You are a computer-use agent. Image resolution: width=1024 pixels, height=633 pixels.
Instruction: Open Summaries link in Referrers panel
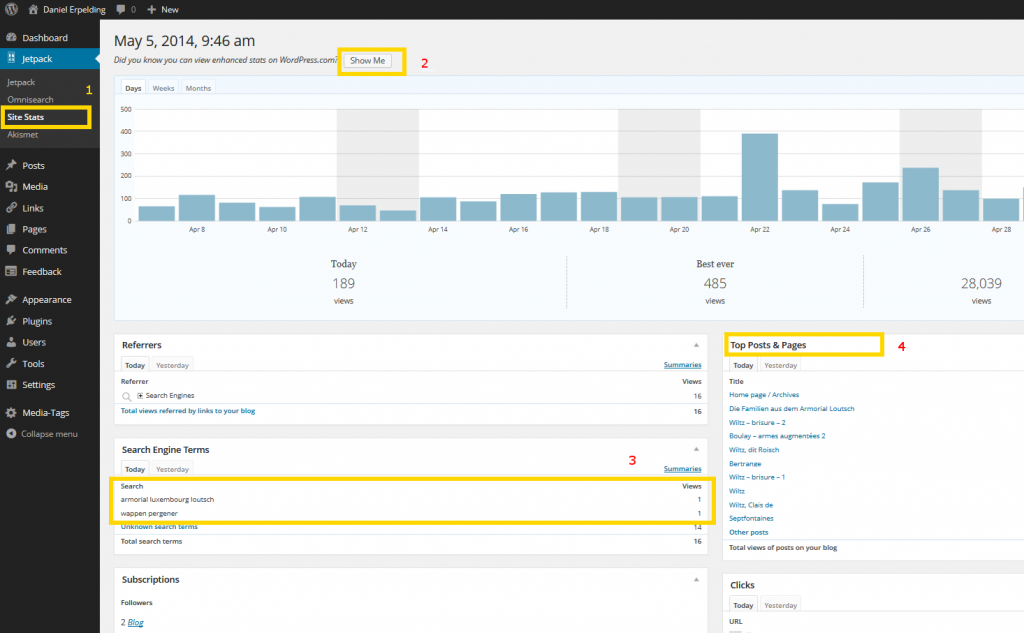[682, 366]
